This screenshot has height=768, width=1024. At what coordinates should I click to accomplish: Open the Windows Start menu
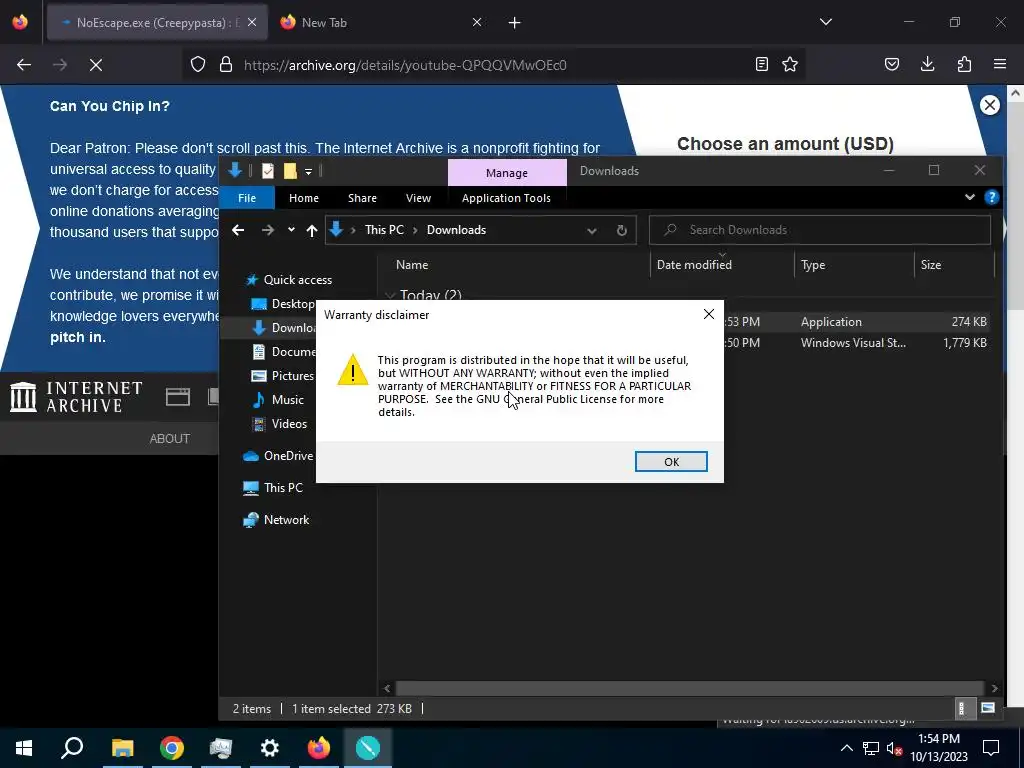tap(24, 748)
